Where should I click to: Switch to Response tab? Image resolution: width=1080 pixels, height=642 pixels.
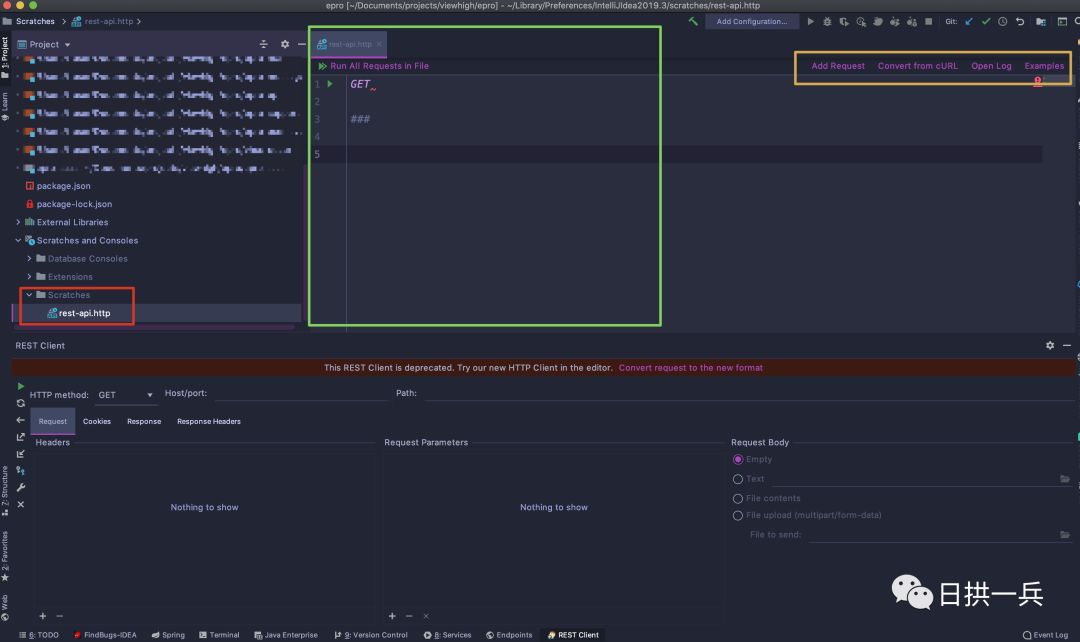click(144, 422)
